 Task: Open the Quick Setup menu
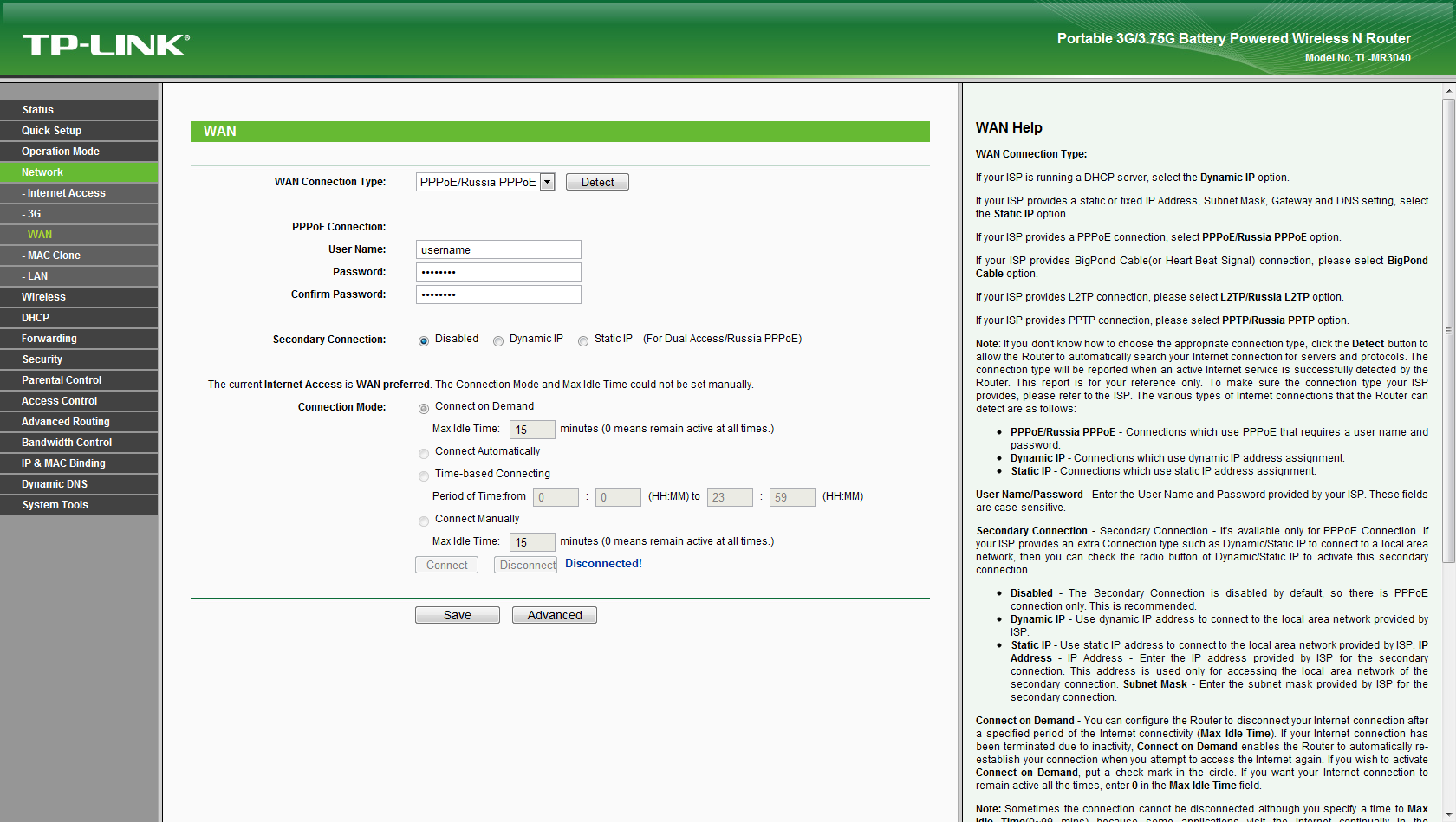click(x=79, y=131)
